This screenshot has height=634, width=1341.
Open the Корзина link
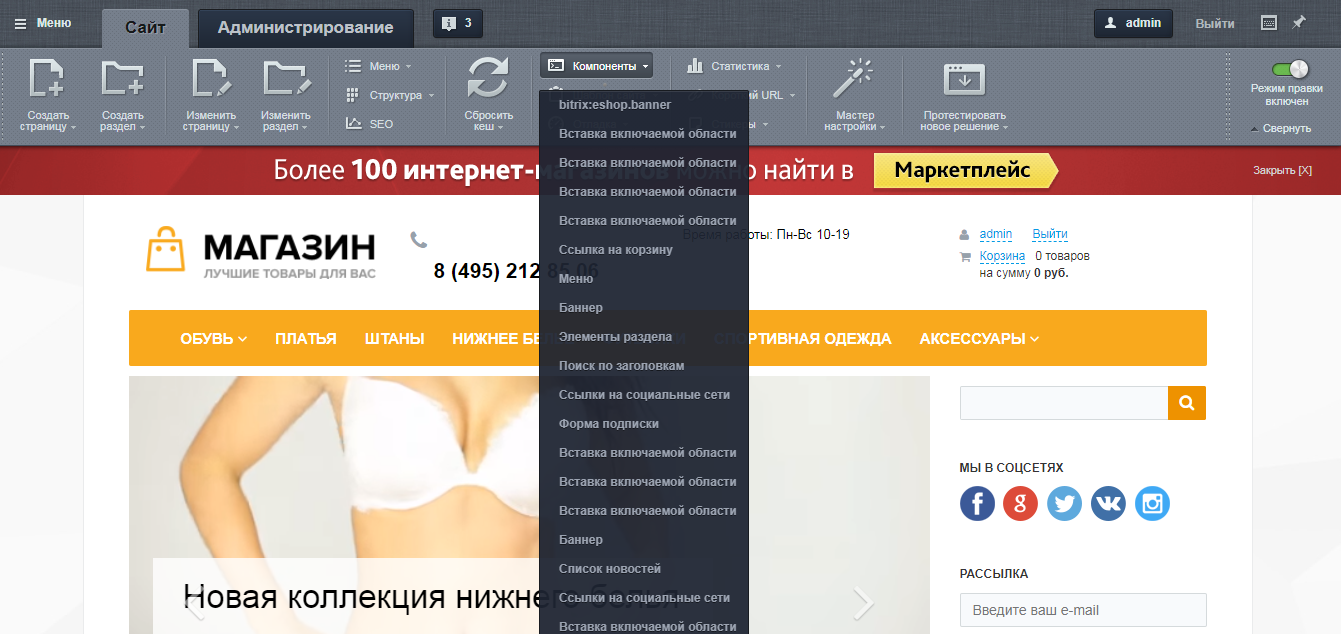(1003, 255)
